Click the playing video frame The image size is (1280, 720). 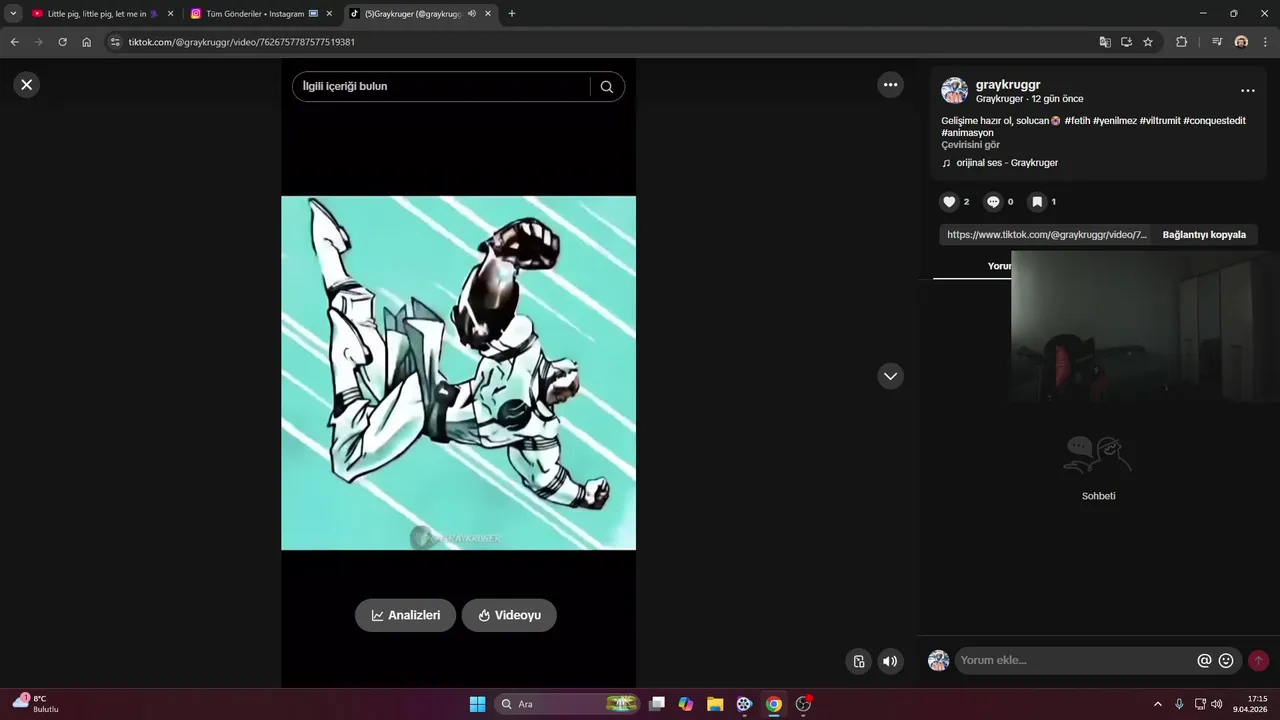coord(458,373)
